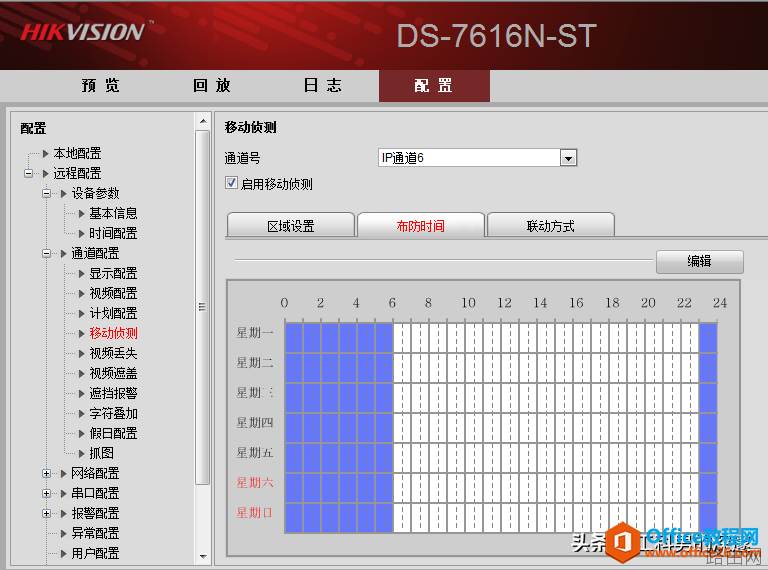The width and height of the screenshot is (768, 570).
Task: Select the 布防时间 tab
Action: point(421,225)
